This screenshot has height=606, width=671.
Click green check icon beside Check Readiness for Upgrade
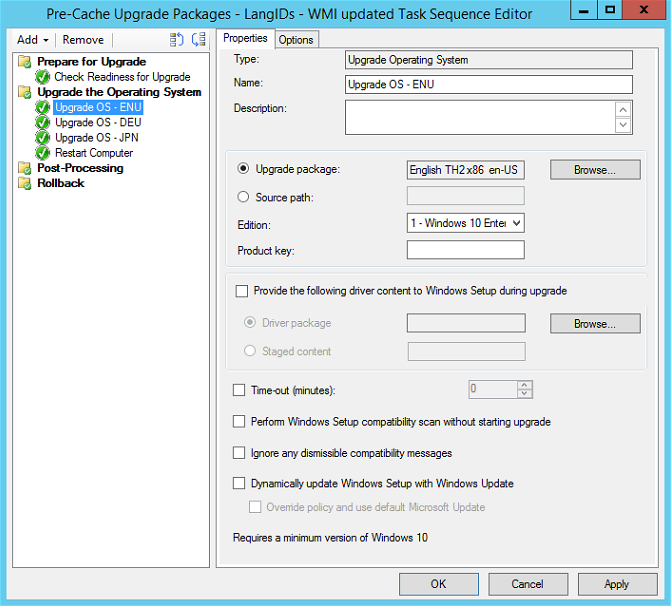point(42,77)
